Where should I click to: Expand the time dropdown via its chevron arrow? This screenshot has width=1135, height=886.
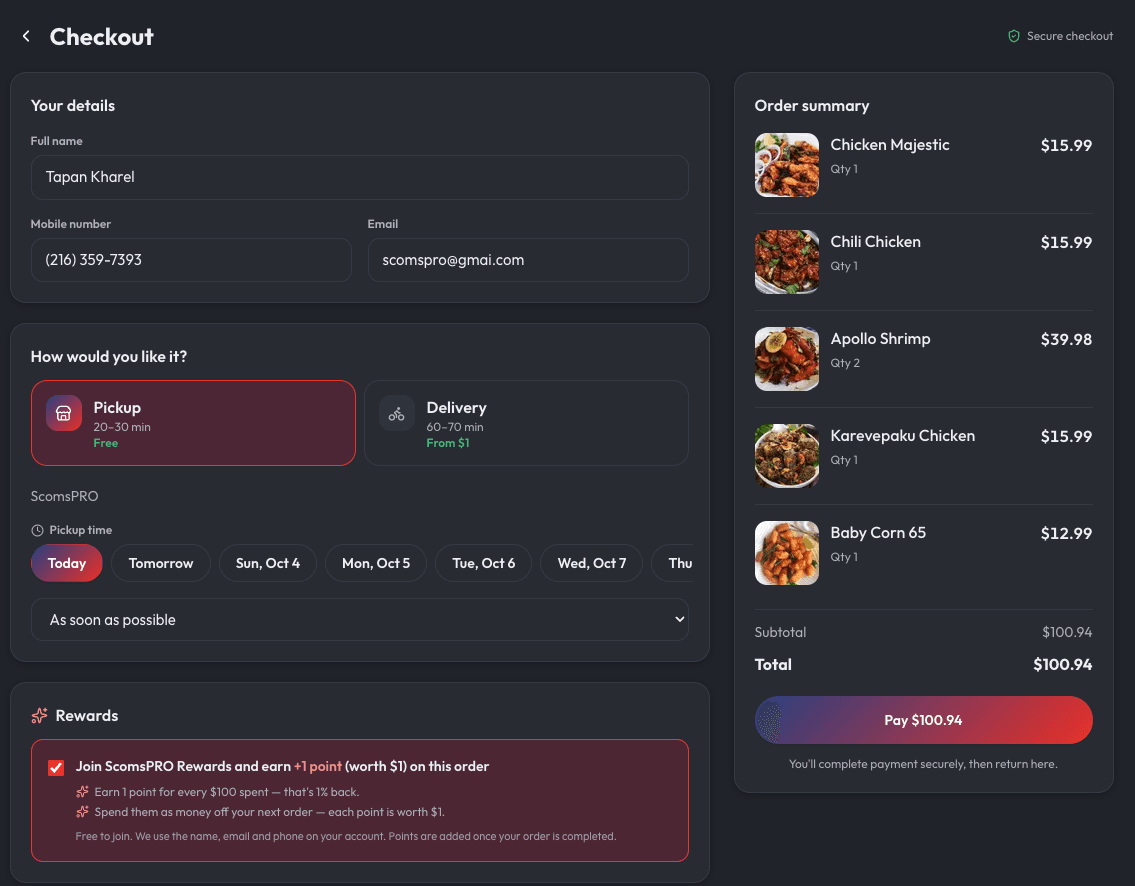coord(679,620)
